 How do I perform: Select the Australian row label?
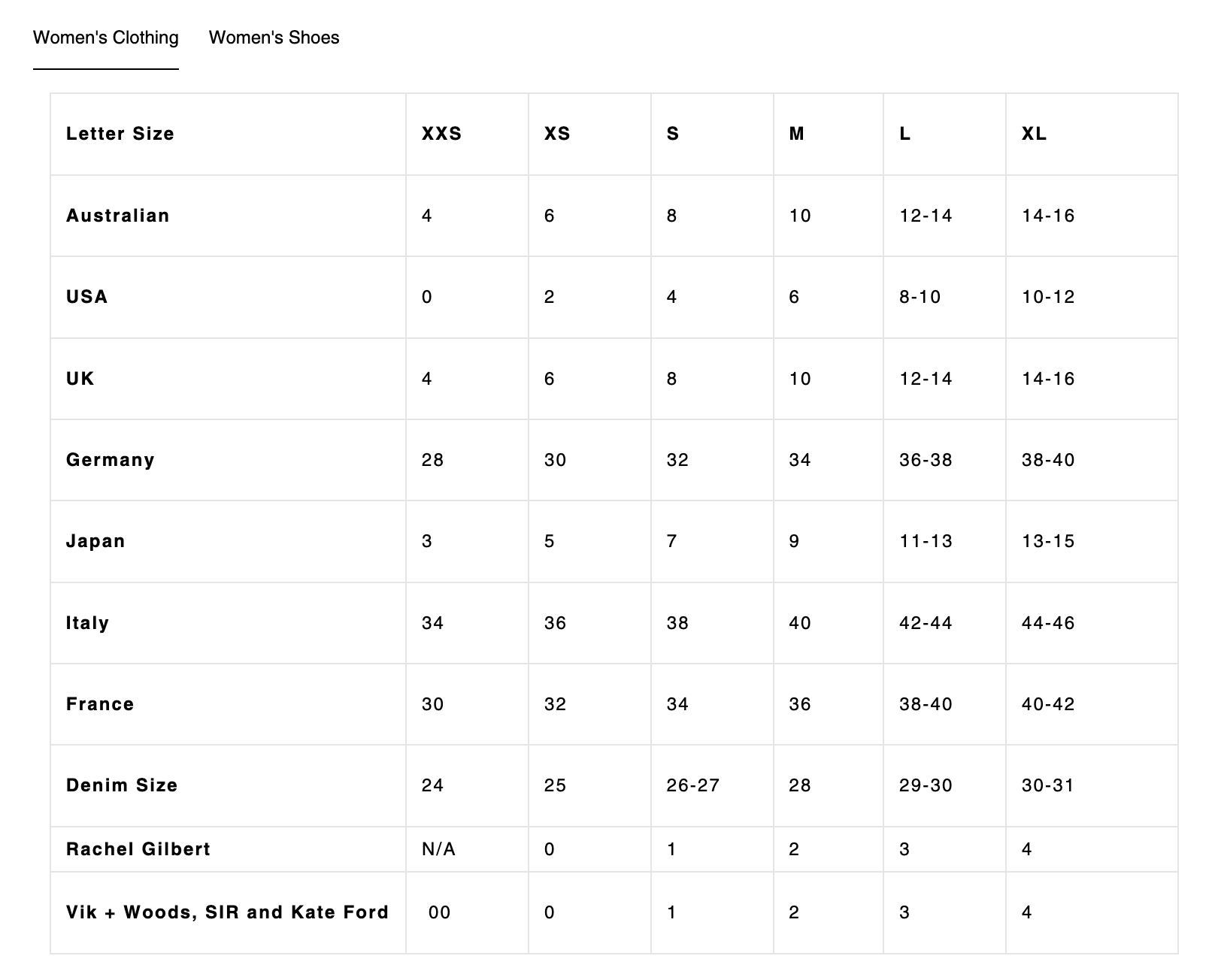coord(118,216)
